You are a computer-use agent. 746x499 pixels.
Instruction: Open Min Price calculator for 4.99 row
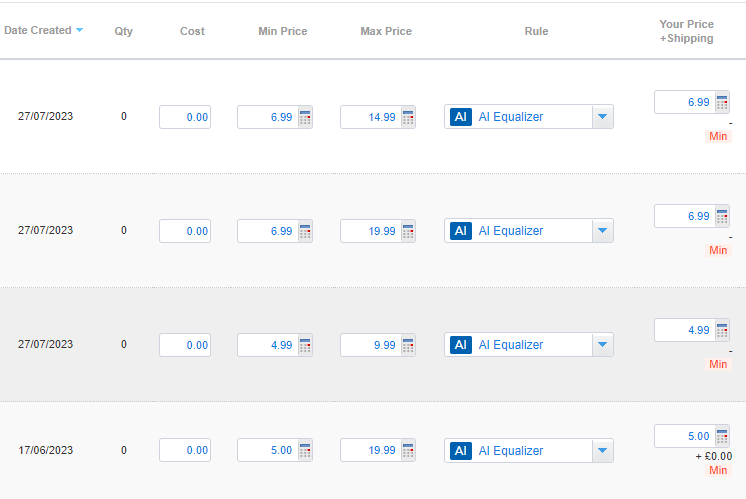[x=305, y=345]
